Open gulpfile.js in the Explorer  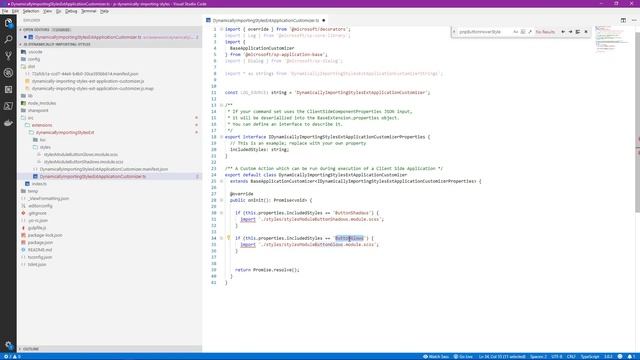click(37, 228)
